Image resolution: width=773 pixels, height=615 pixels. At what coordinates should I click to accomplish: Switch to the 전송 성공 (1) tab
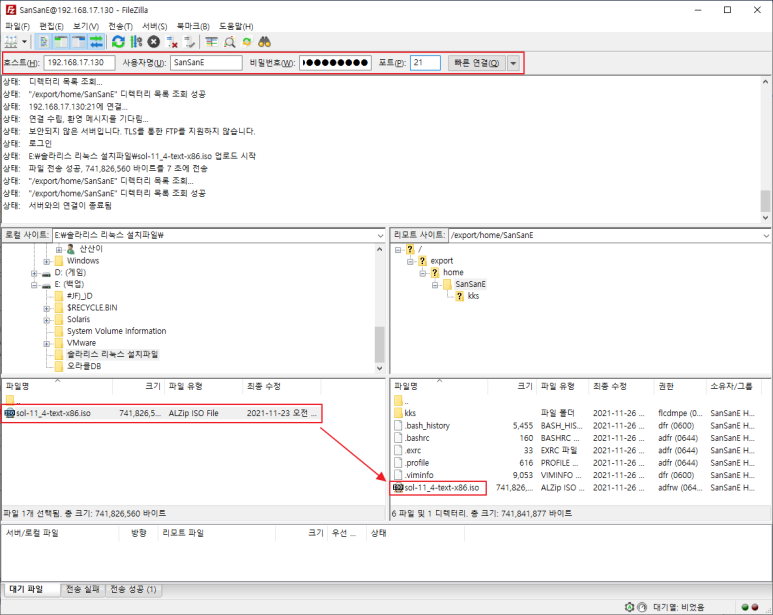point(133,589)
